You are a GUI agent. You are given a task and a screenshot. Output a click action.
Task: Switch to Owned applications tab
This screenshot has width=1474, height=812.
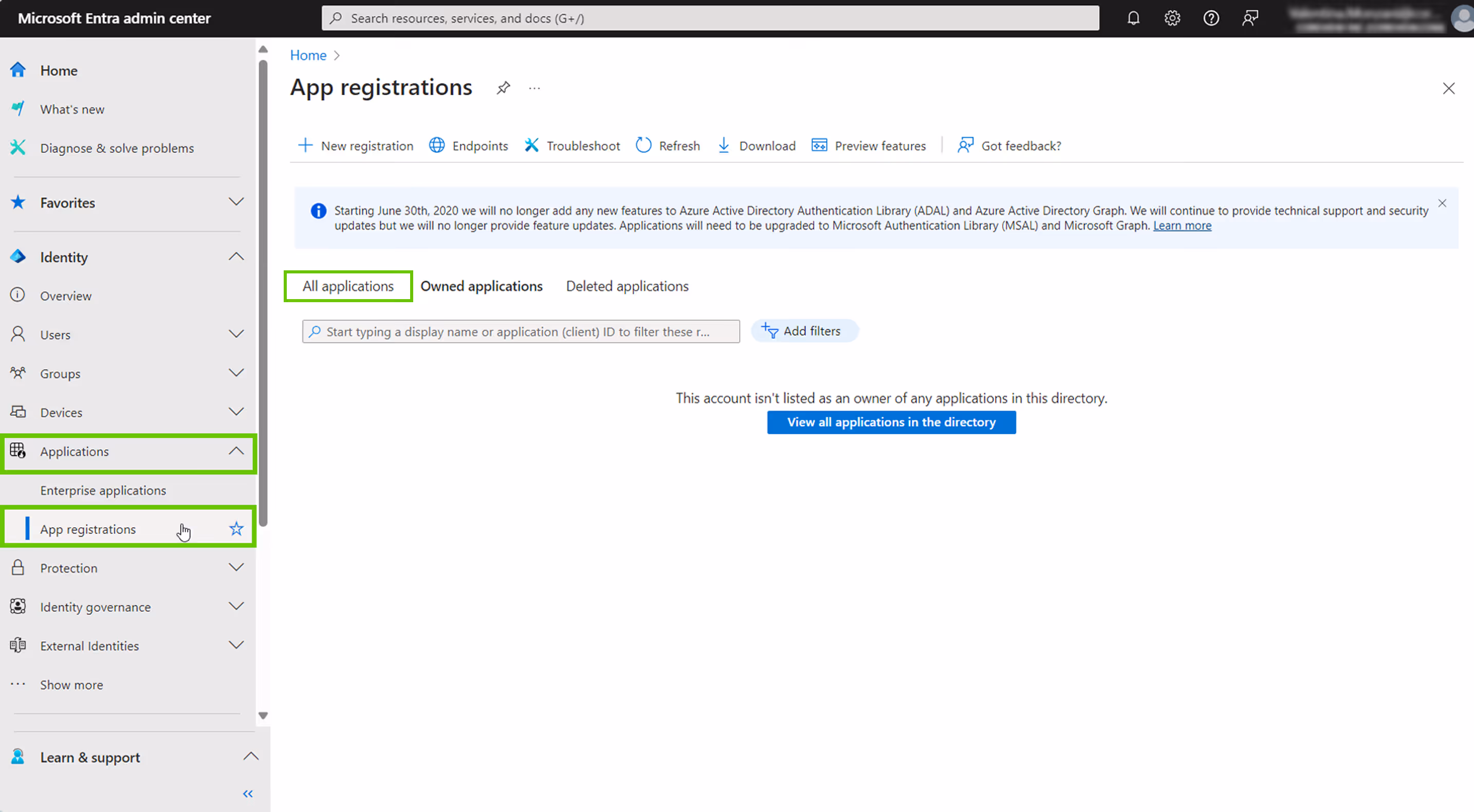(x=482, y=286)
